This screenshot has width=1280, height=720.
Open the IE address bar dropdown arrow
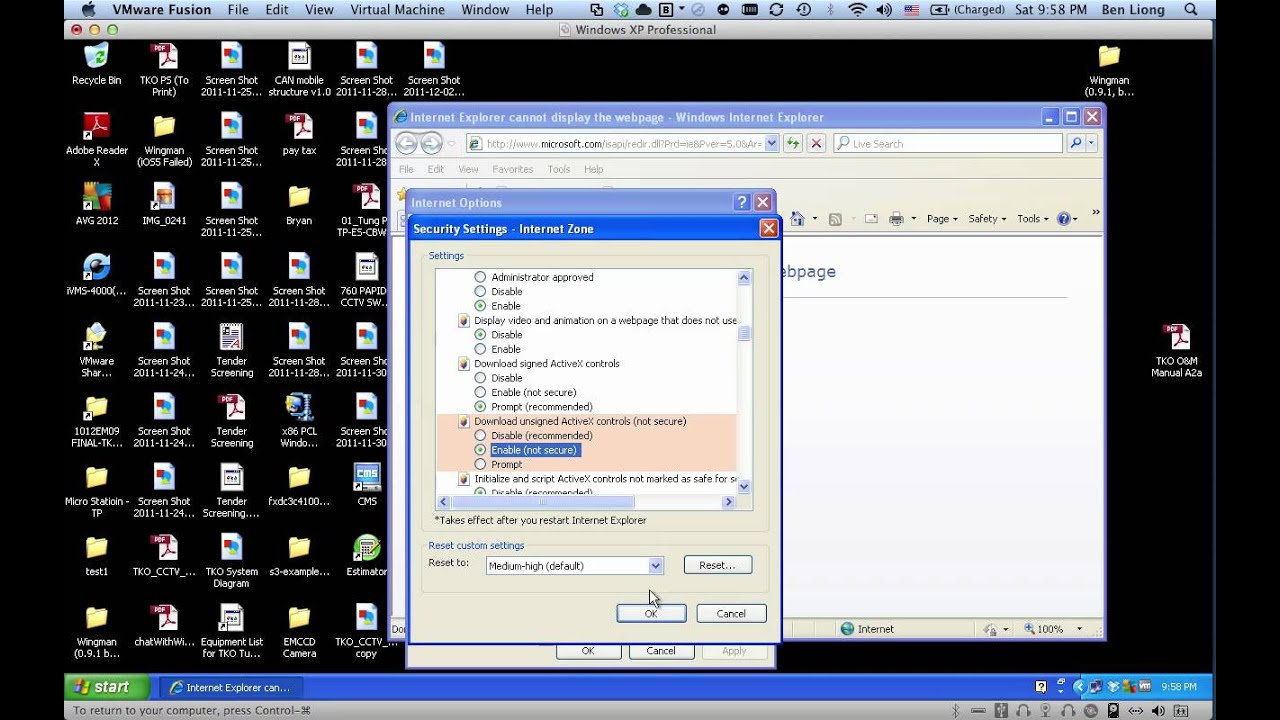click(771, 144)
